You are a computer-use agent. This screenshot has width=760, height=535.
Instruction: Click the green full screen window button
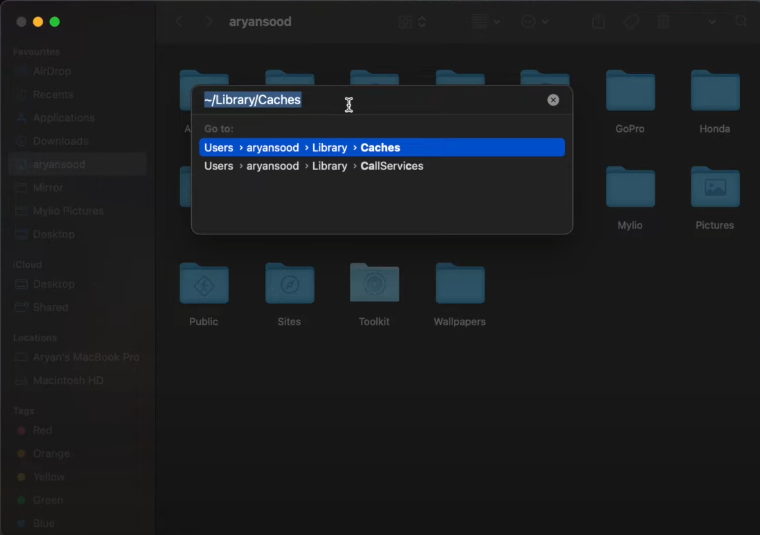coord(55,22)
